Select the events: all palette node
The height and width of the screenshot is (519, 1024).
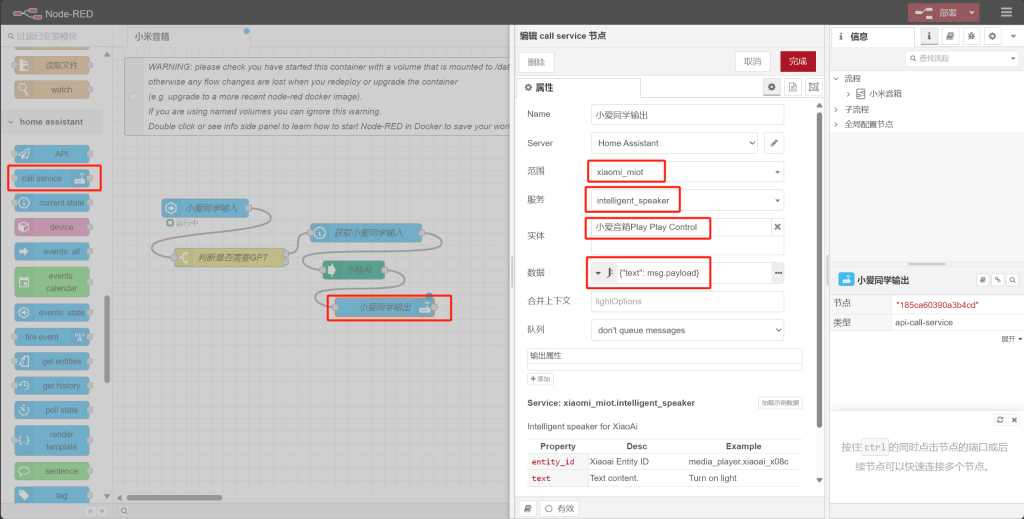pos(53,251)
